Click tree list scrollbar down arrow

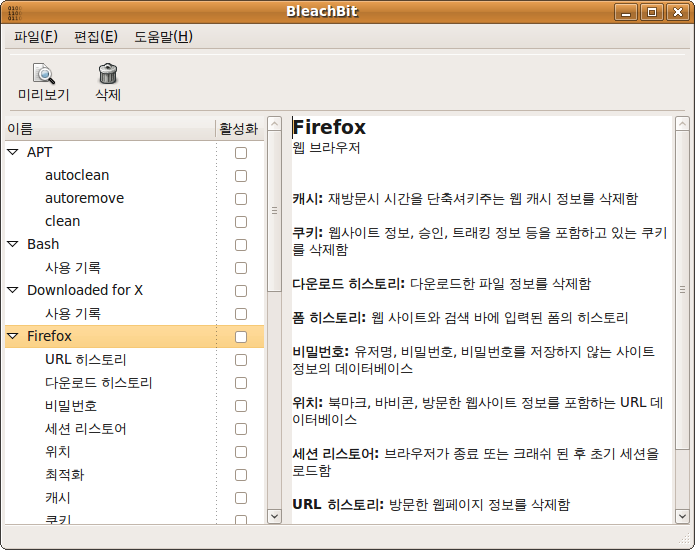[x=274, y=516]
